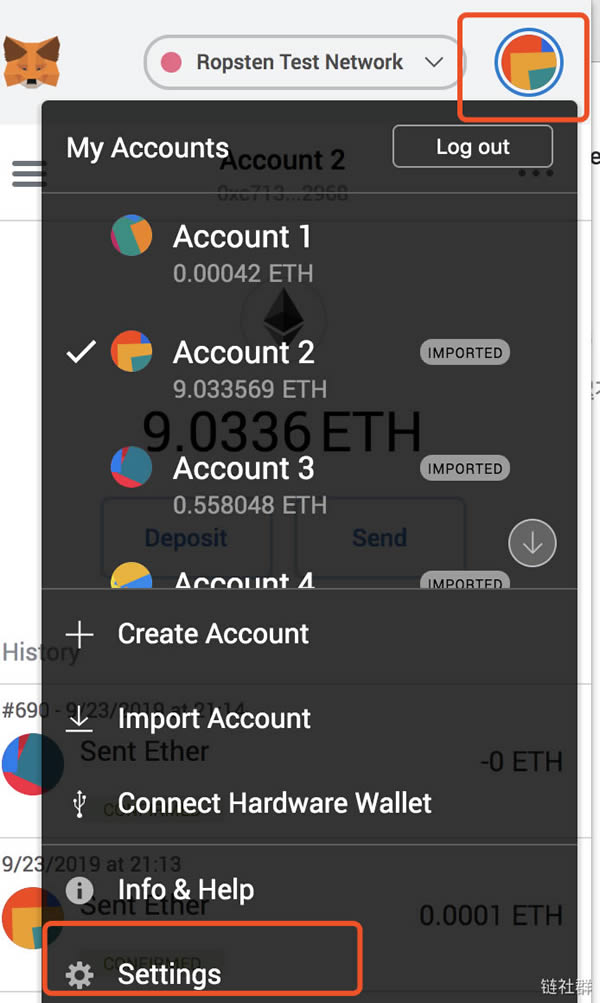Click Account 3's circular avatar
The height and width of the screenshot is (1003, 600).
pyautogui.click(x=131, y=467)
